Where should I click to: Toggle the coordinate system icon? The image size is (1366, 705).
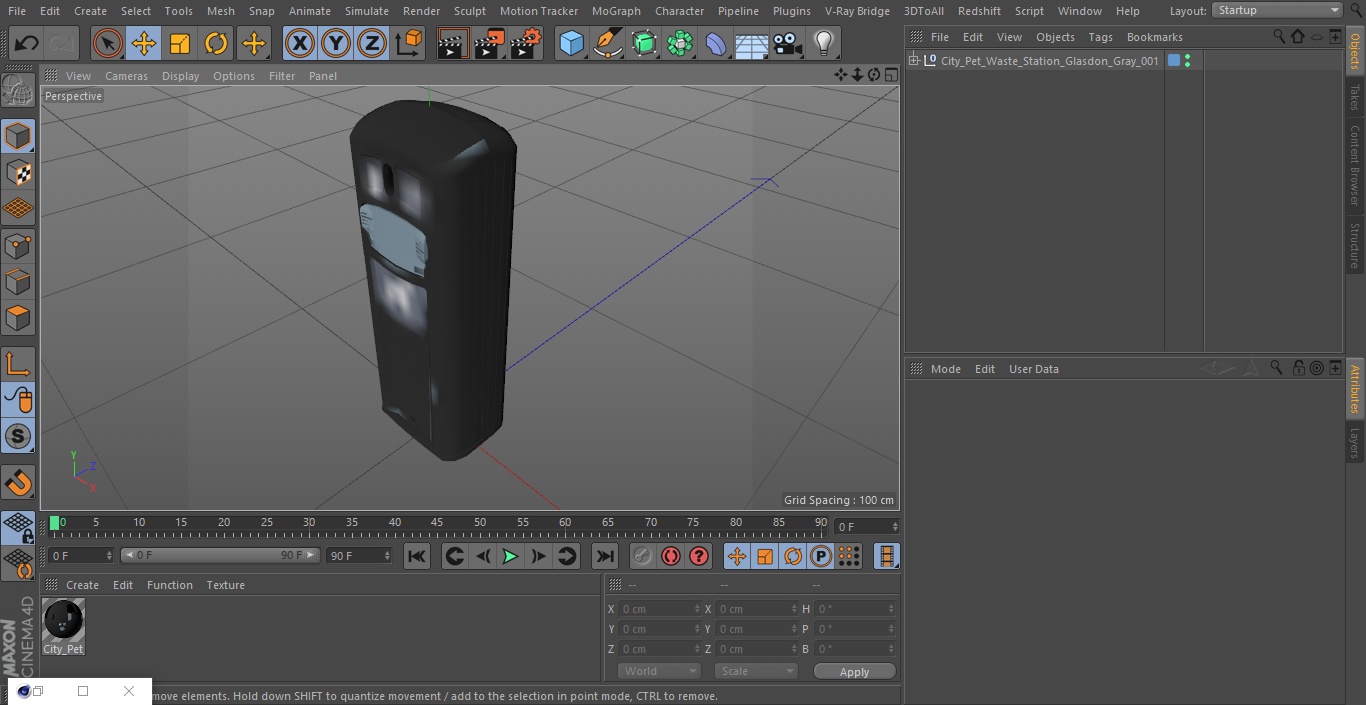409,43
